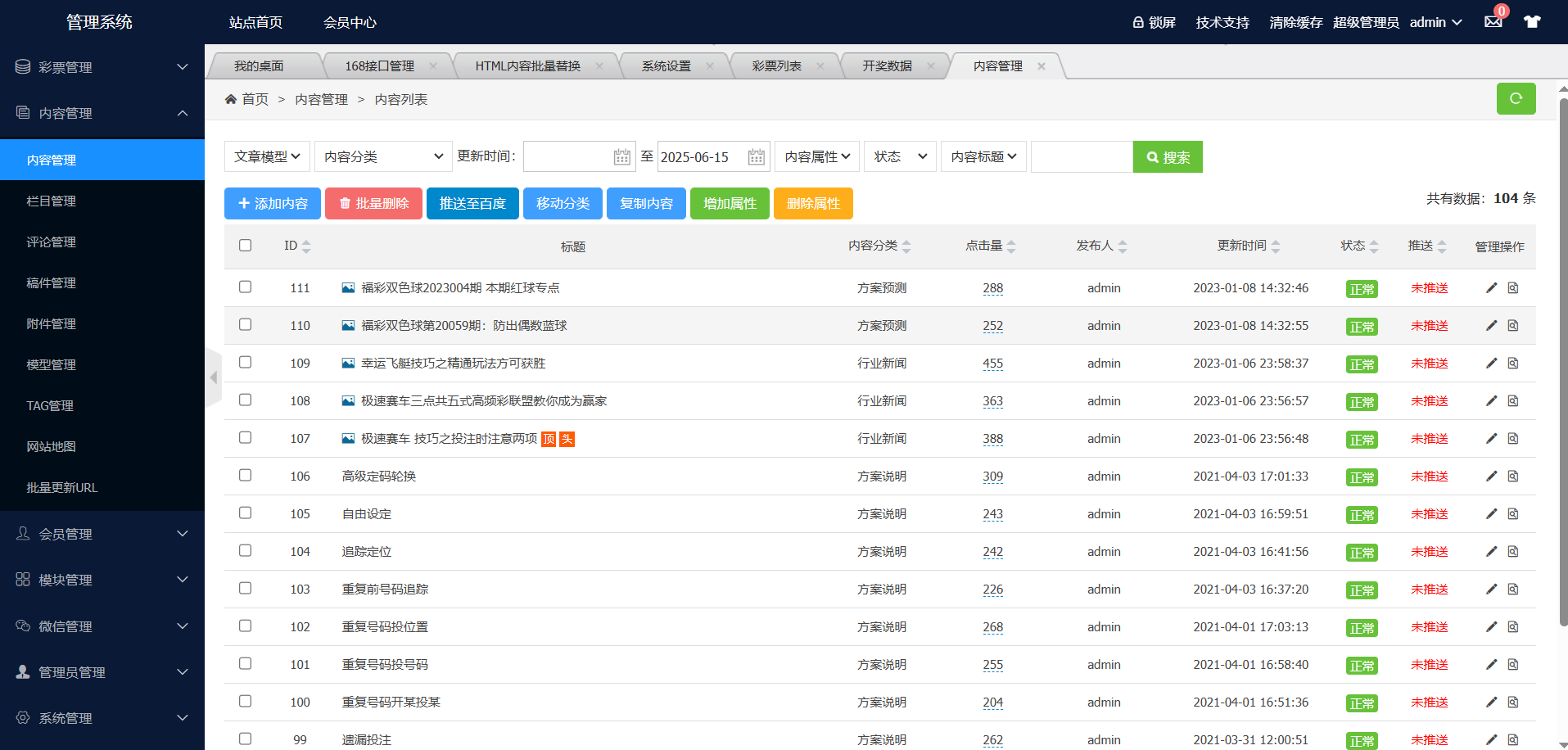Image resolution: width=1568 pixels, height=750 pixels.
Task: Check the checkbox for row 111
Action: (x=245, y=287)
